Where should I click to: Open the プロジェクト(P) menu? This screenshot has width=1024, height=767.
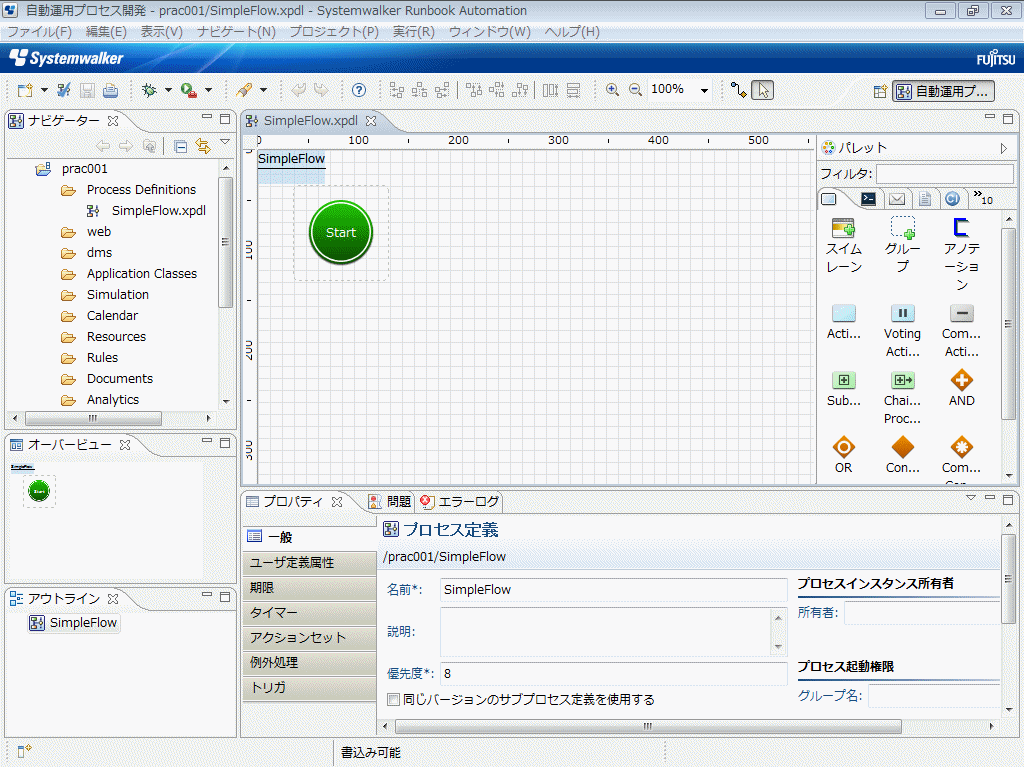[334, 32]
